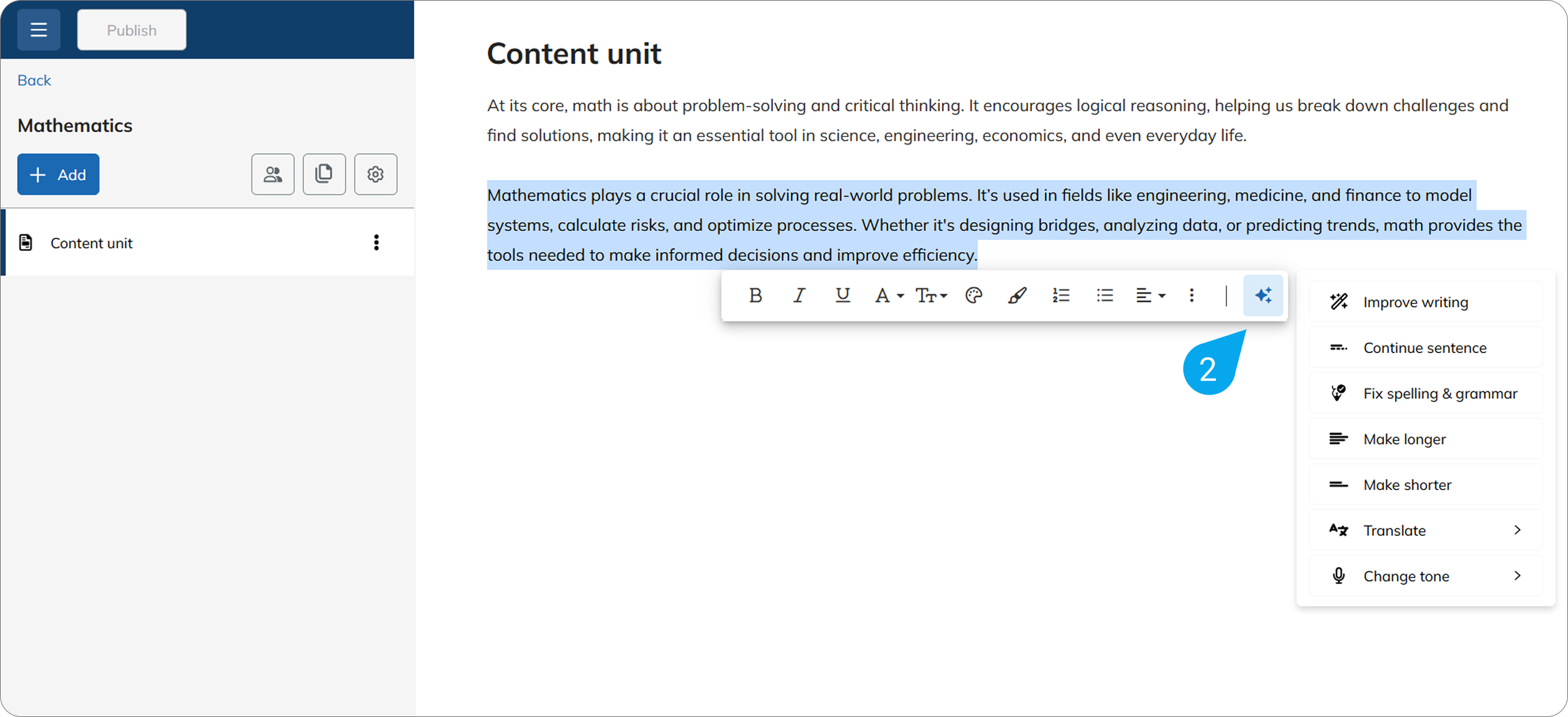Click the Publish button
Screen dimensions: 1568x717
point(131,30)
